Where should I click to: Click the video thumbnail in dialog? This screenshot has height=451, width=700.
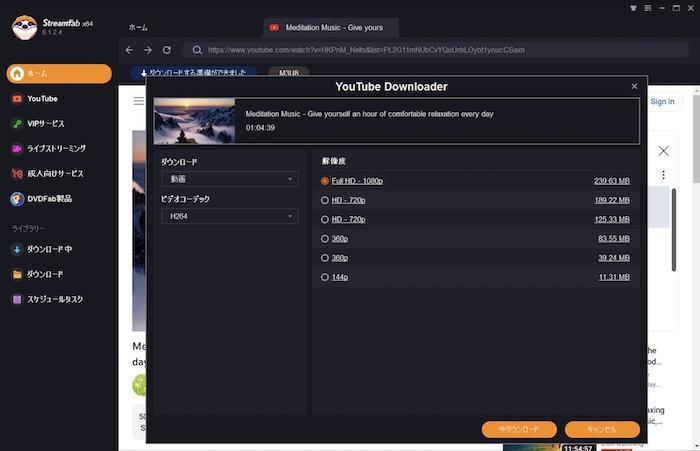(x=194, y=121)
